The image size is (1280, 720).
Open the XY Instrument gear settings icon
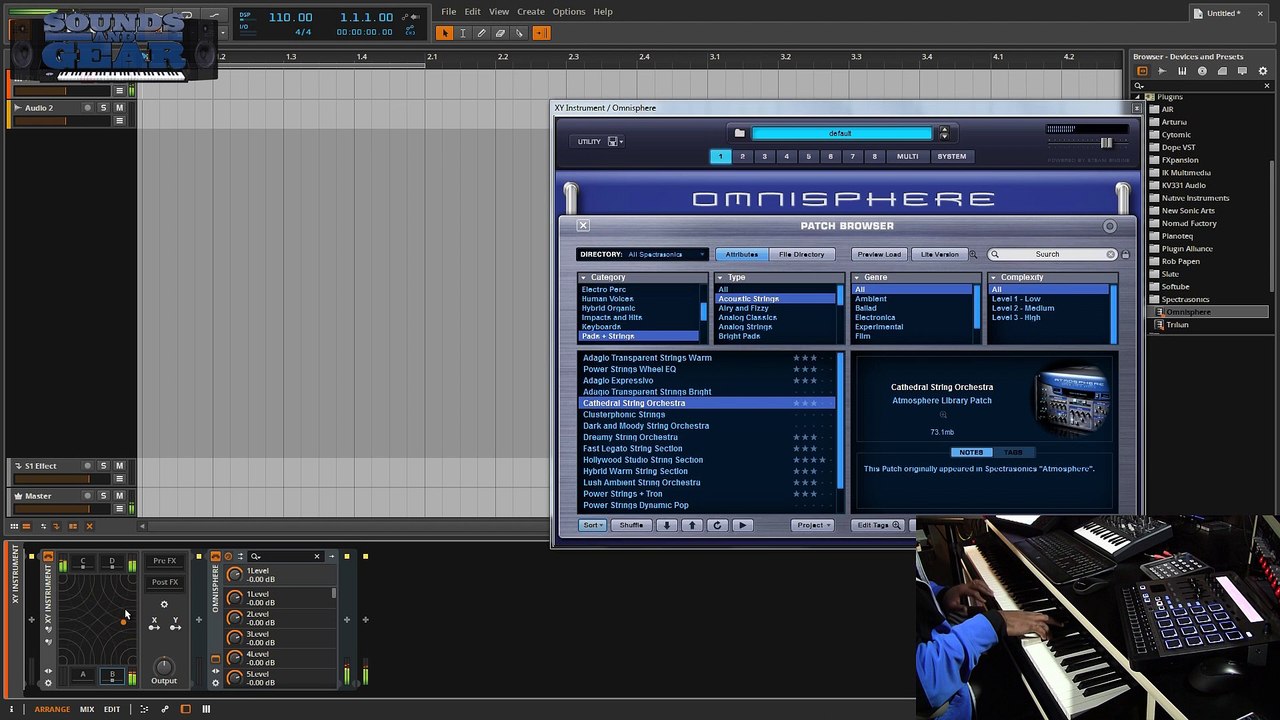point(164,604)
